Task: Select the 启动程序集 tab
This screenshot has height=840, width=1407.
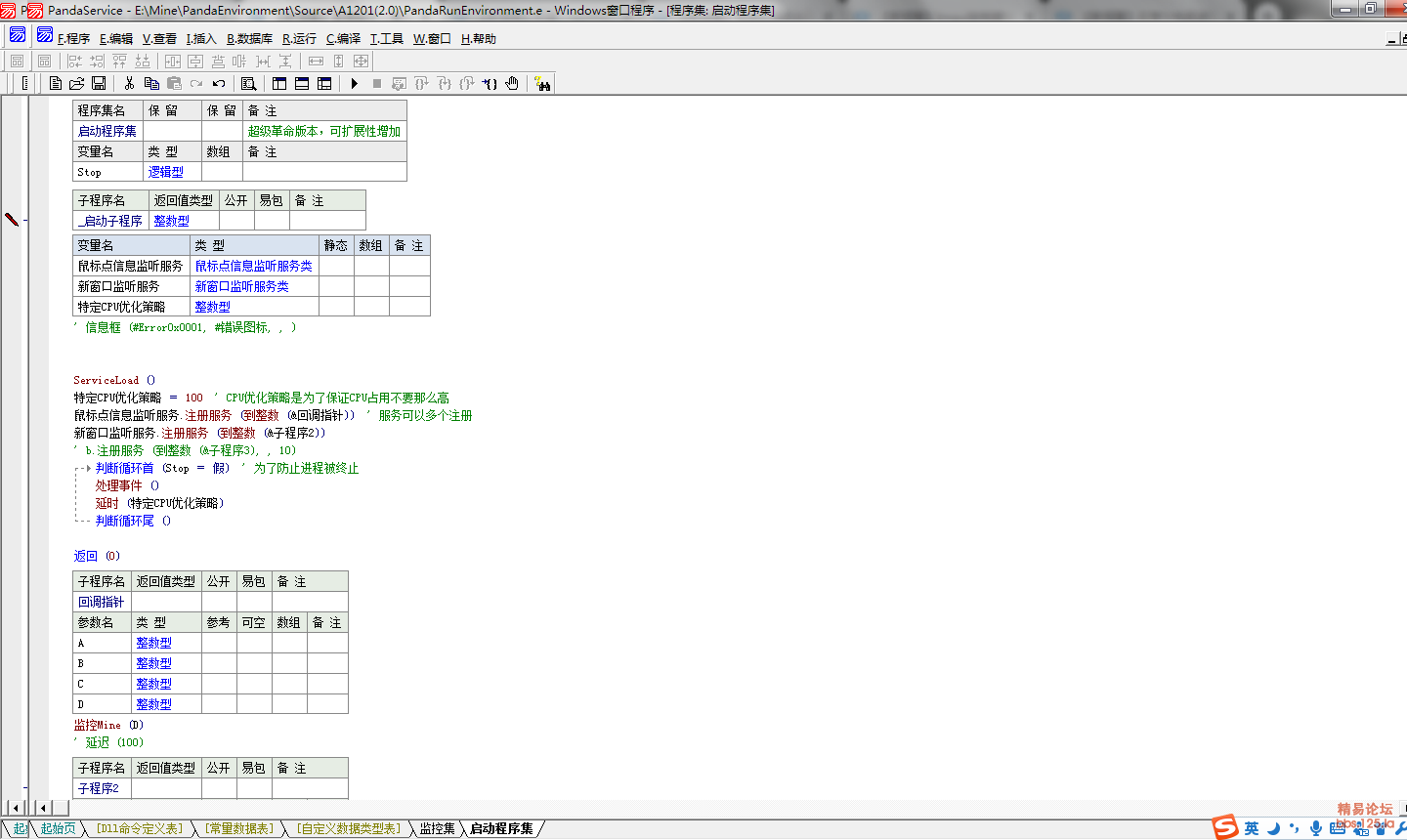Action: pyautogui.click(x=501, y=828)
